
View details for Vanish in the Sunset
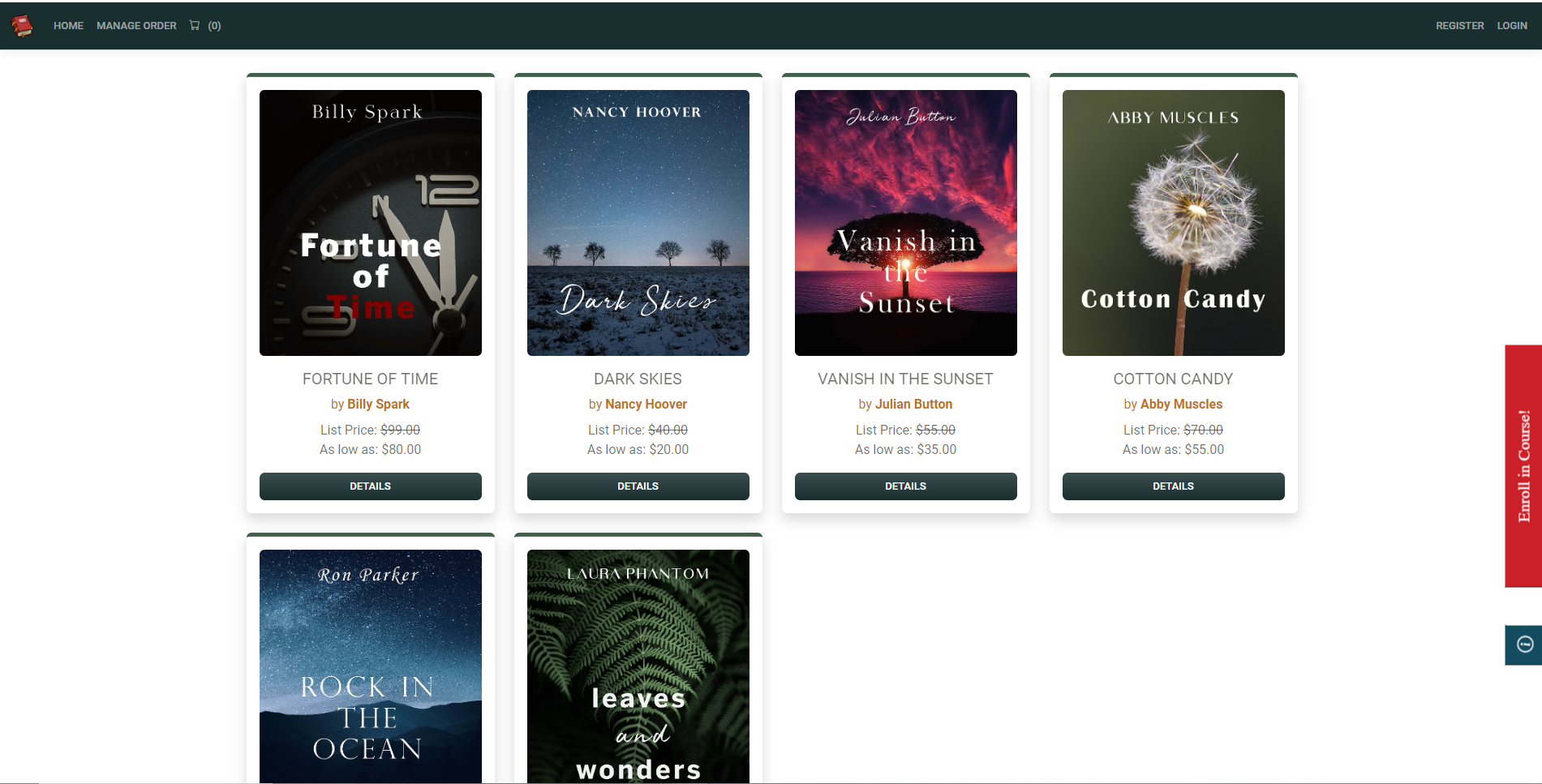pos(905,486)
